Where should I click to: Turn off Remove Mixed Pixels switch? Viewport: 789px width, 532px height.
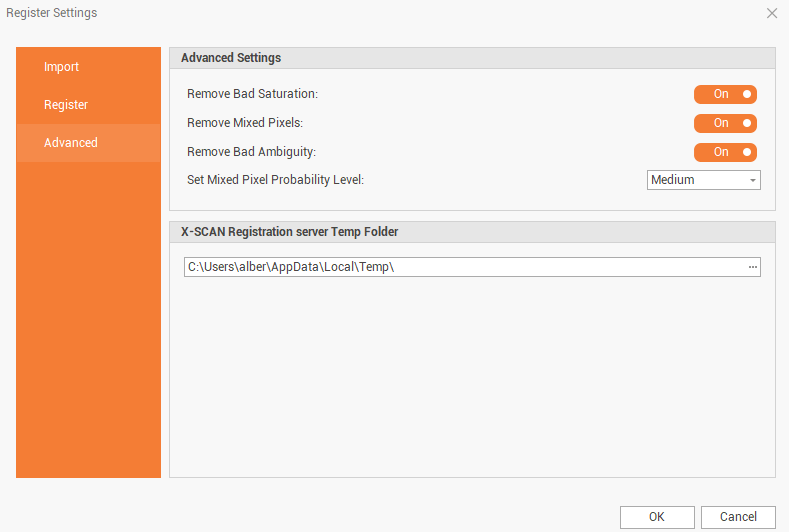pyautogui.click(x=725, y=123)
